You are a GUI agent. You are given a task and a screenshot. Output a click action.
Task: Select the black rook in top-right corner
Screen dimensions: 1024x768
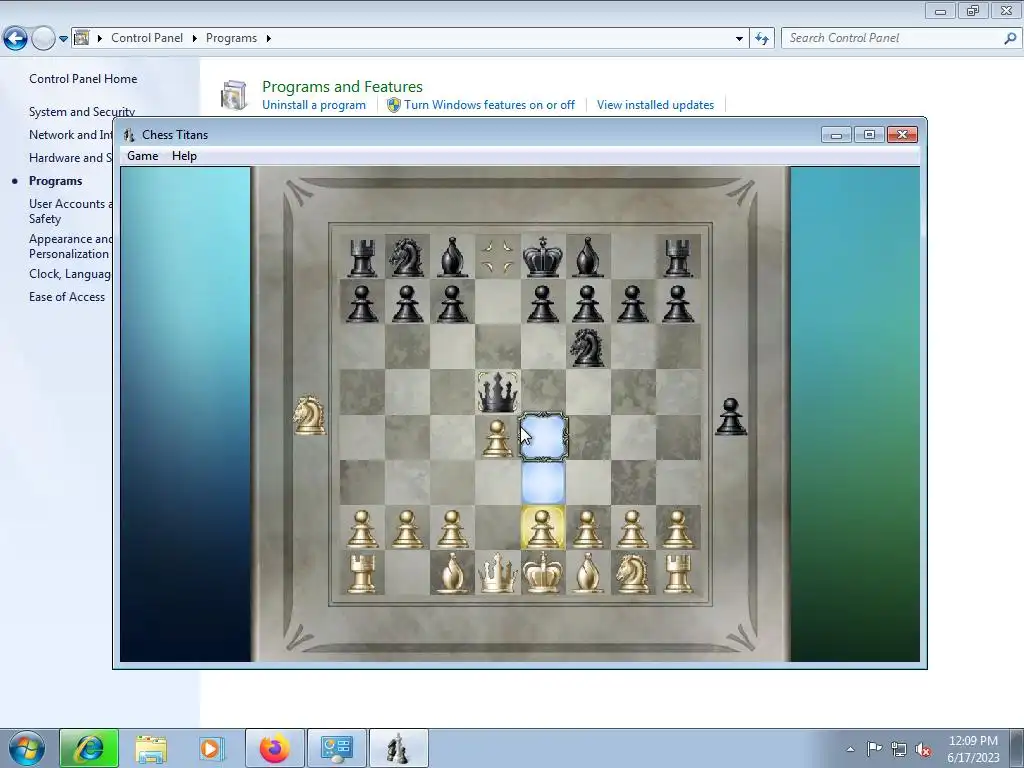pyautogui.click(x=678, y=257)
